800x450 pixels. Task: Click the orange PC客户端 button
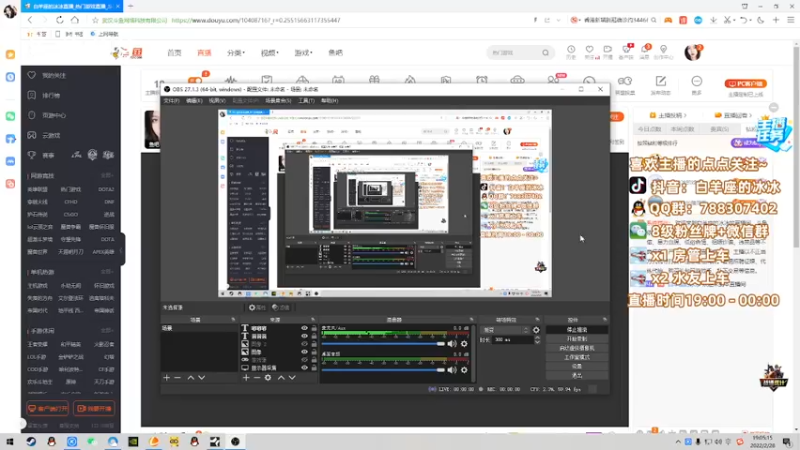pyautogui.click(x=745, y=83)
